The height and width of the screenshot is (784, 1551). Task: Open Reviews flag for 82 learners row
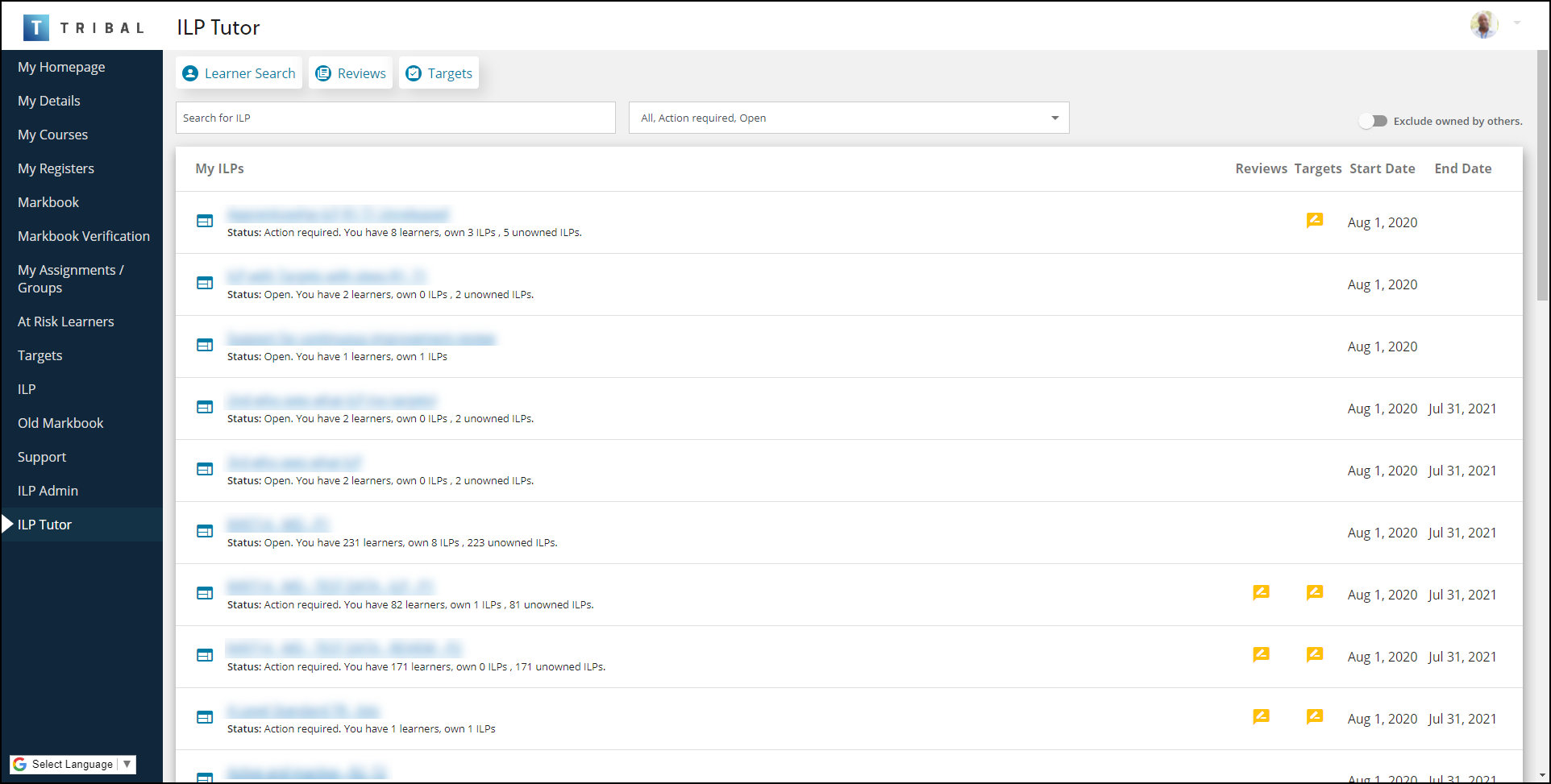pyautogui.click(x=1261, y=592)
